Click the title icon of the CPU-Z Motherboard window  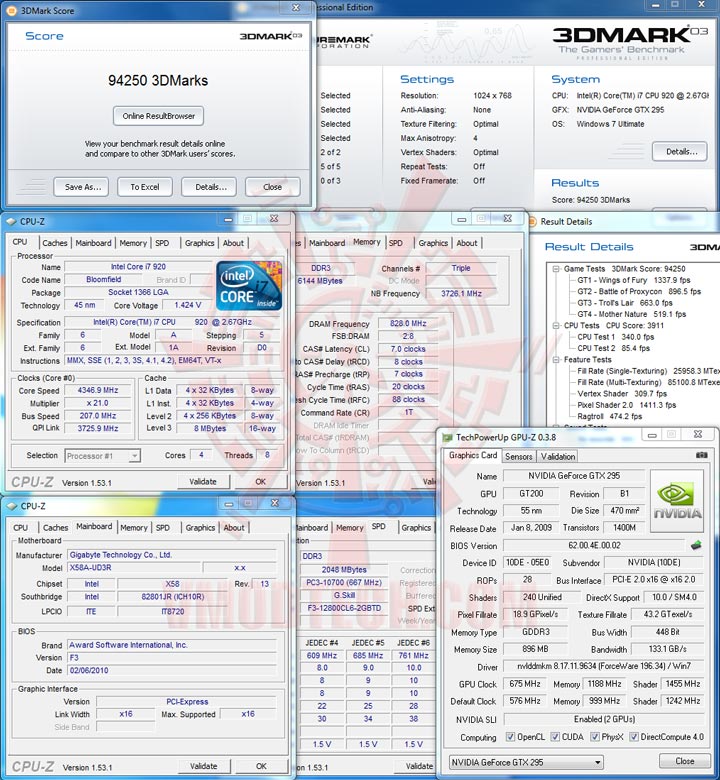(12, 506)
